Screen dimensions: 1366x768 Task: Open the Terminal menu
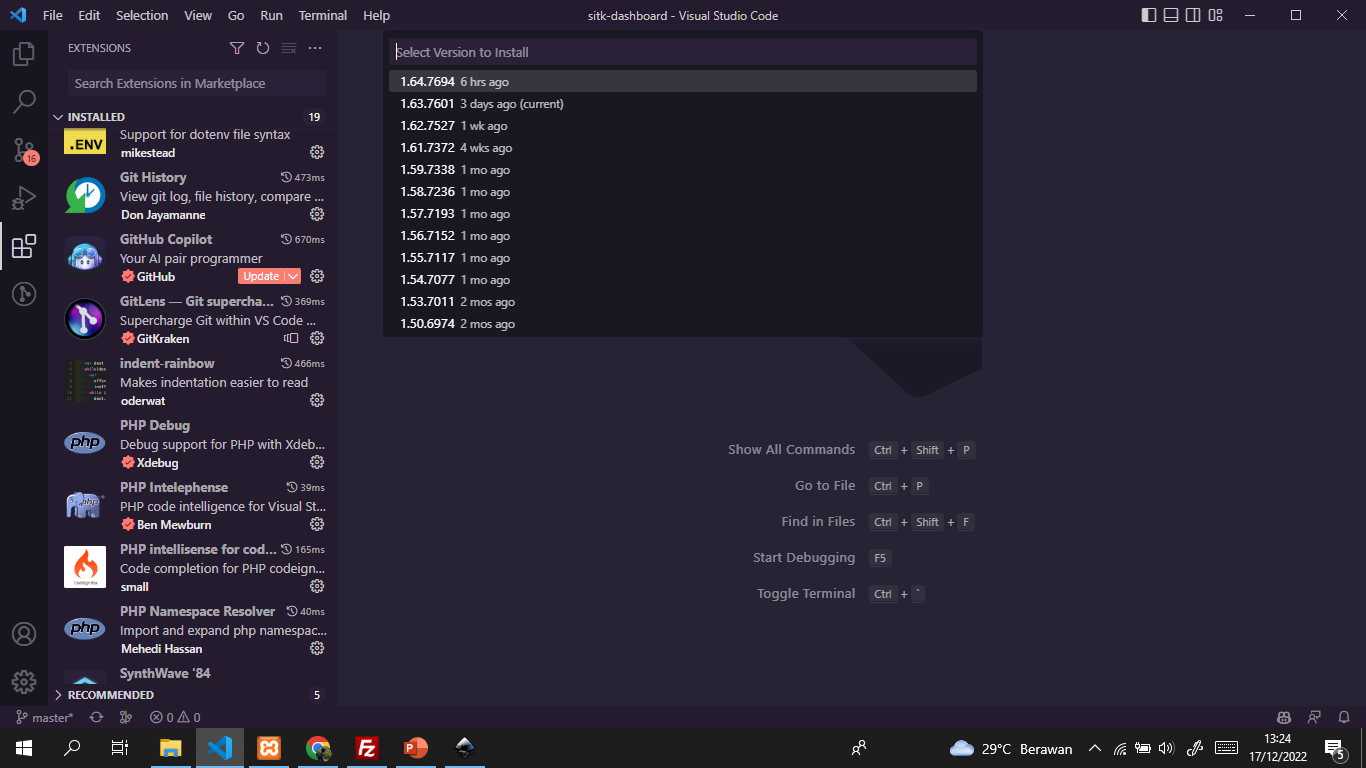point(323,15)
